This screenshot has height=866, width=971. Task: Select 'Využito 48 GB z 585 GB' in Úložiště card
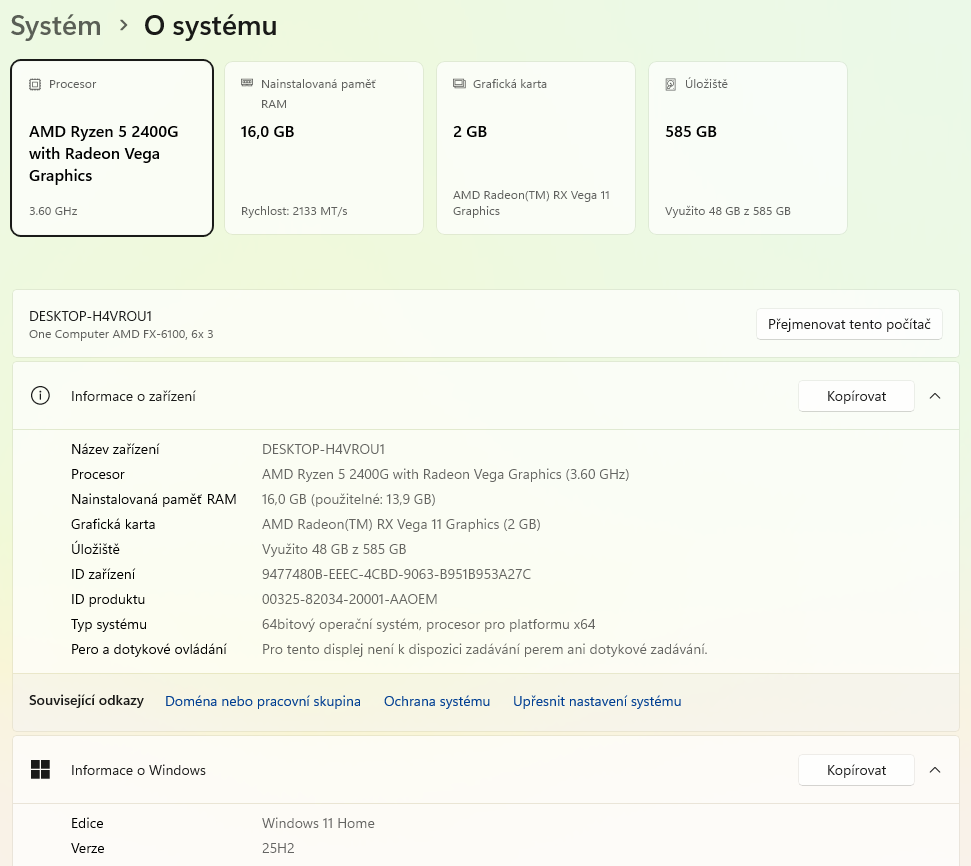tap(728, 211)
